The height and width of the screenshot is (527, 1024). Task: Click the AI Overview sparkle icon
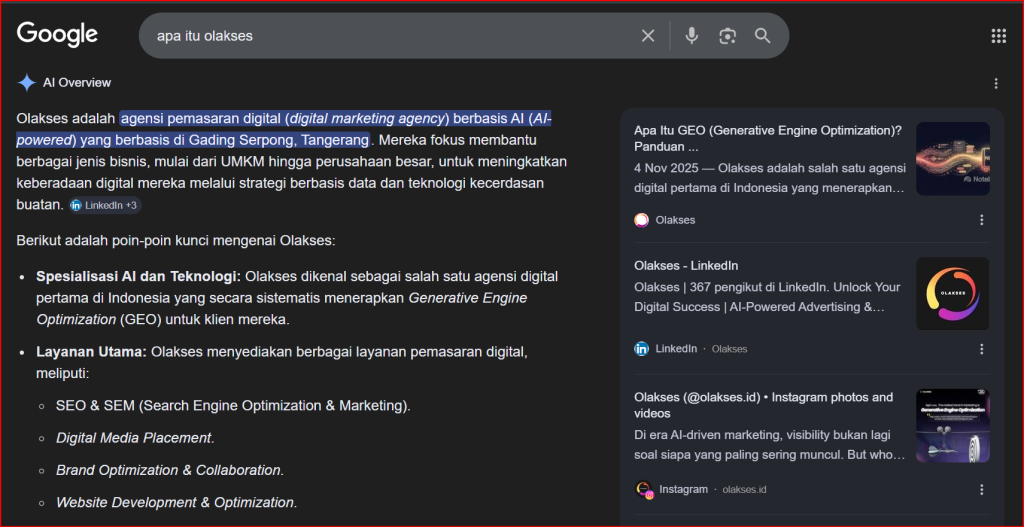coord(27,83)
